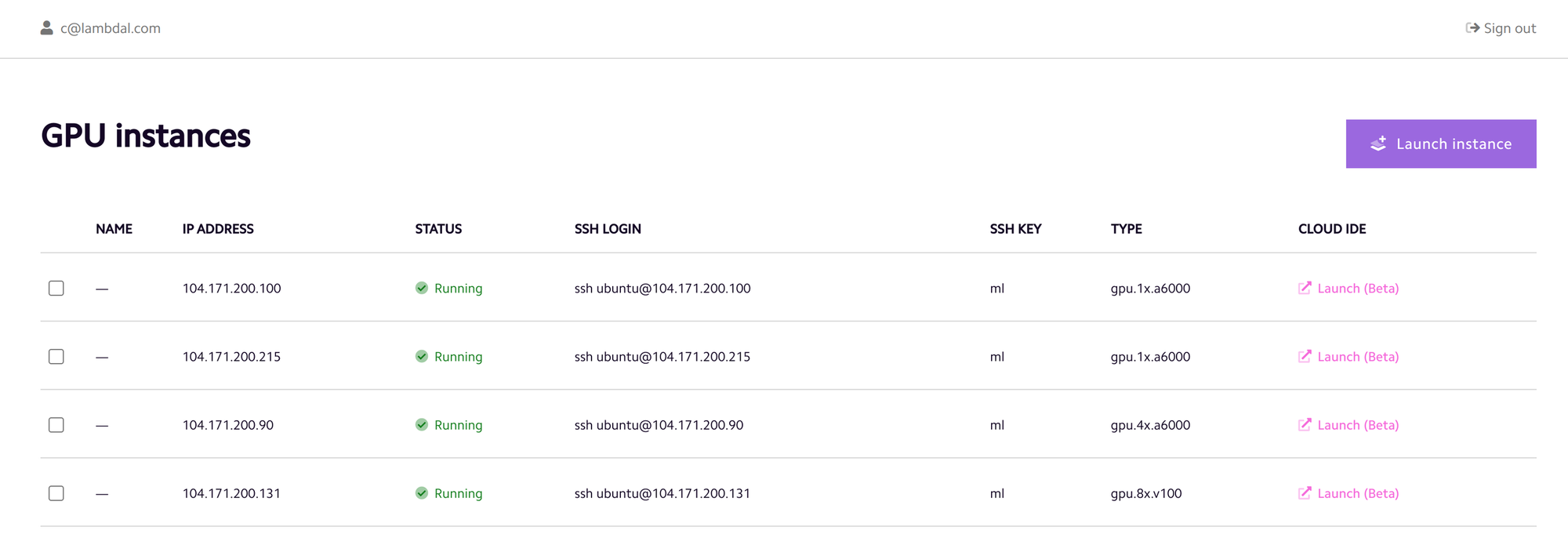Tick the checkbox for instance 104.171.200.215
The height and width of the screenshot is (545, 1568).
click(x=56, y=356)
